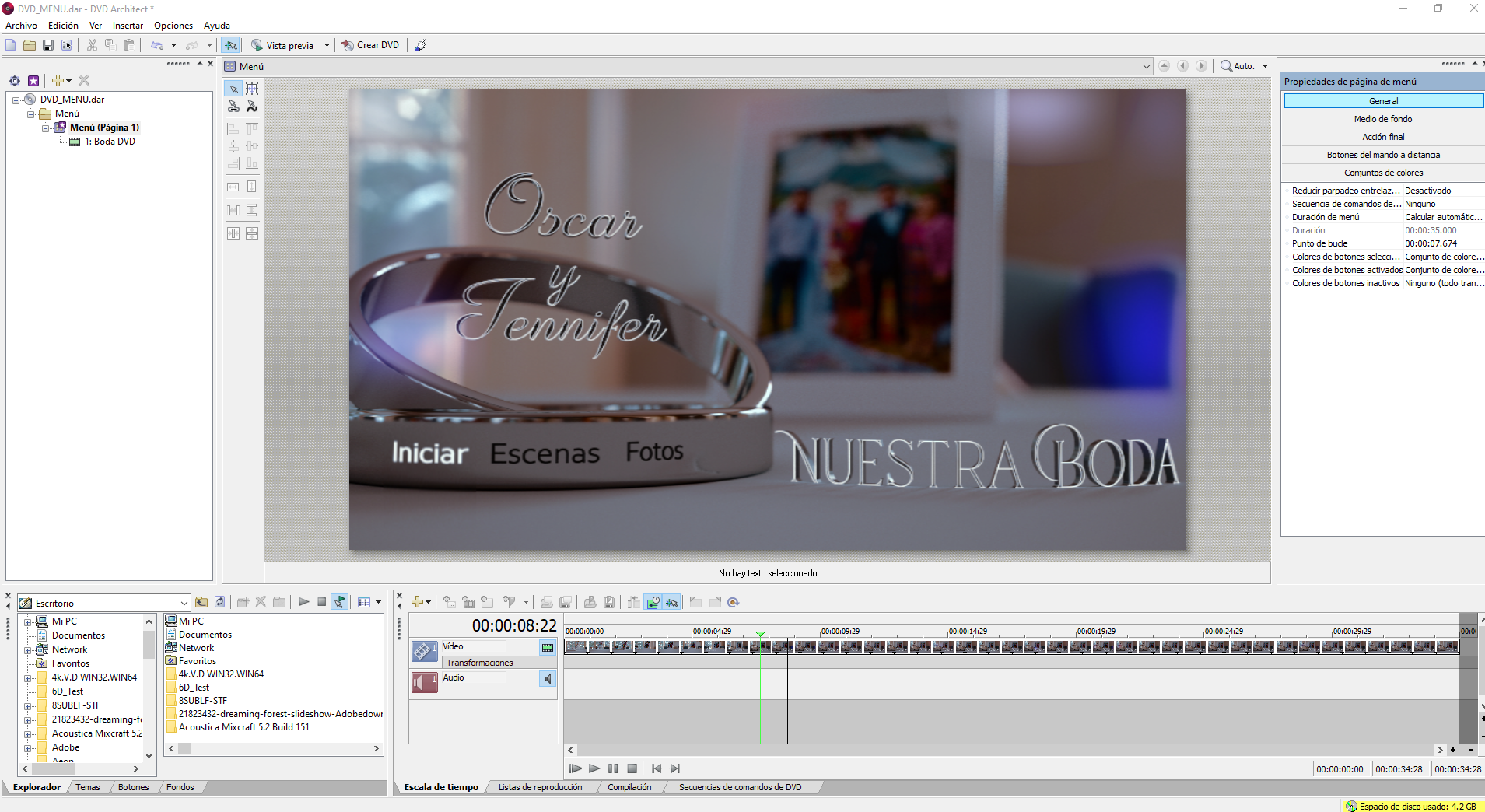Switch to the Fondos tab
The image size is (1485, 812).
click(180, 787)
